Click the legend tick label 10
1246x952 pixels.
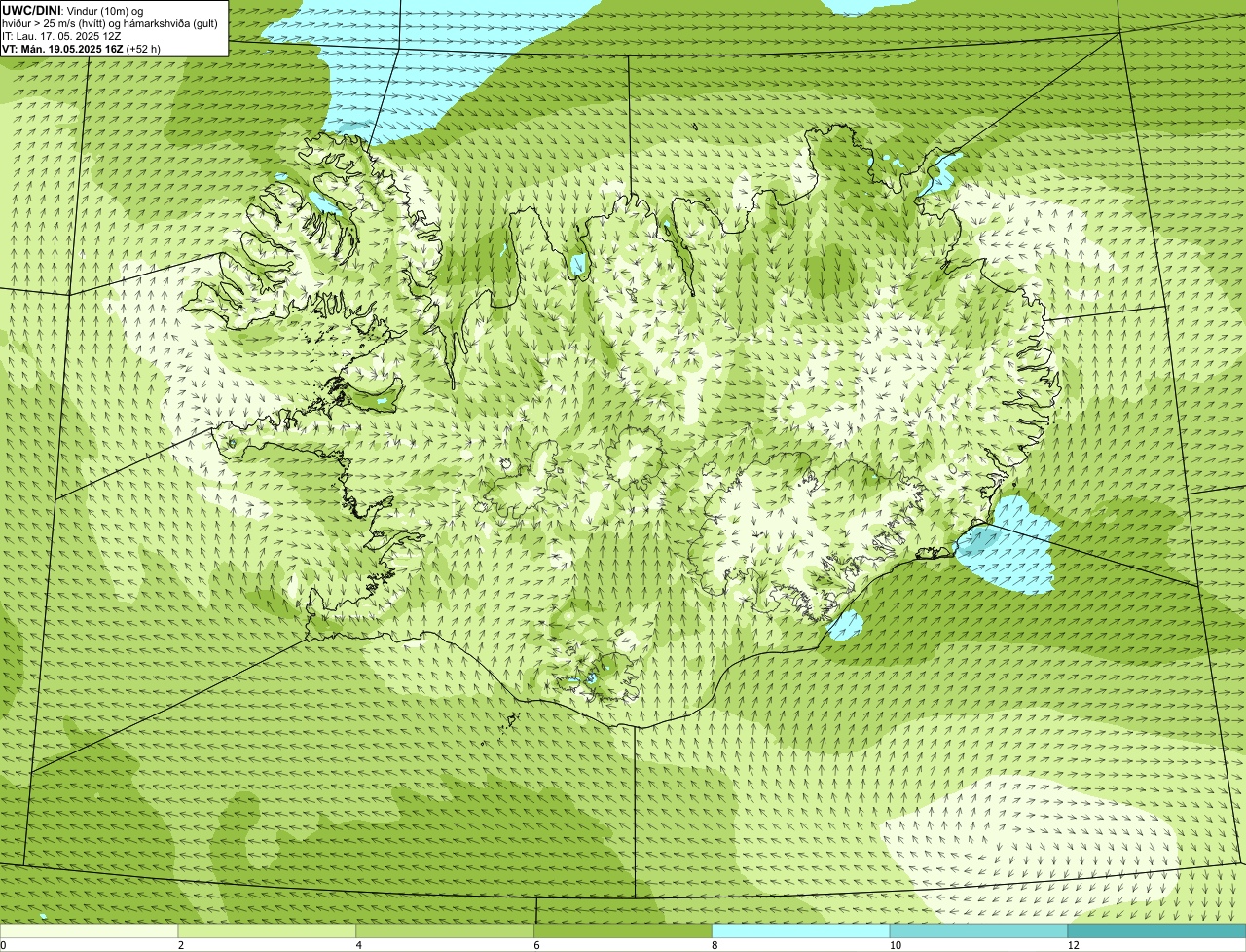click(895, 945)
